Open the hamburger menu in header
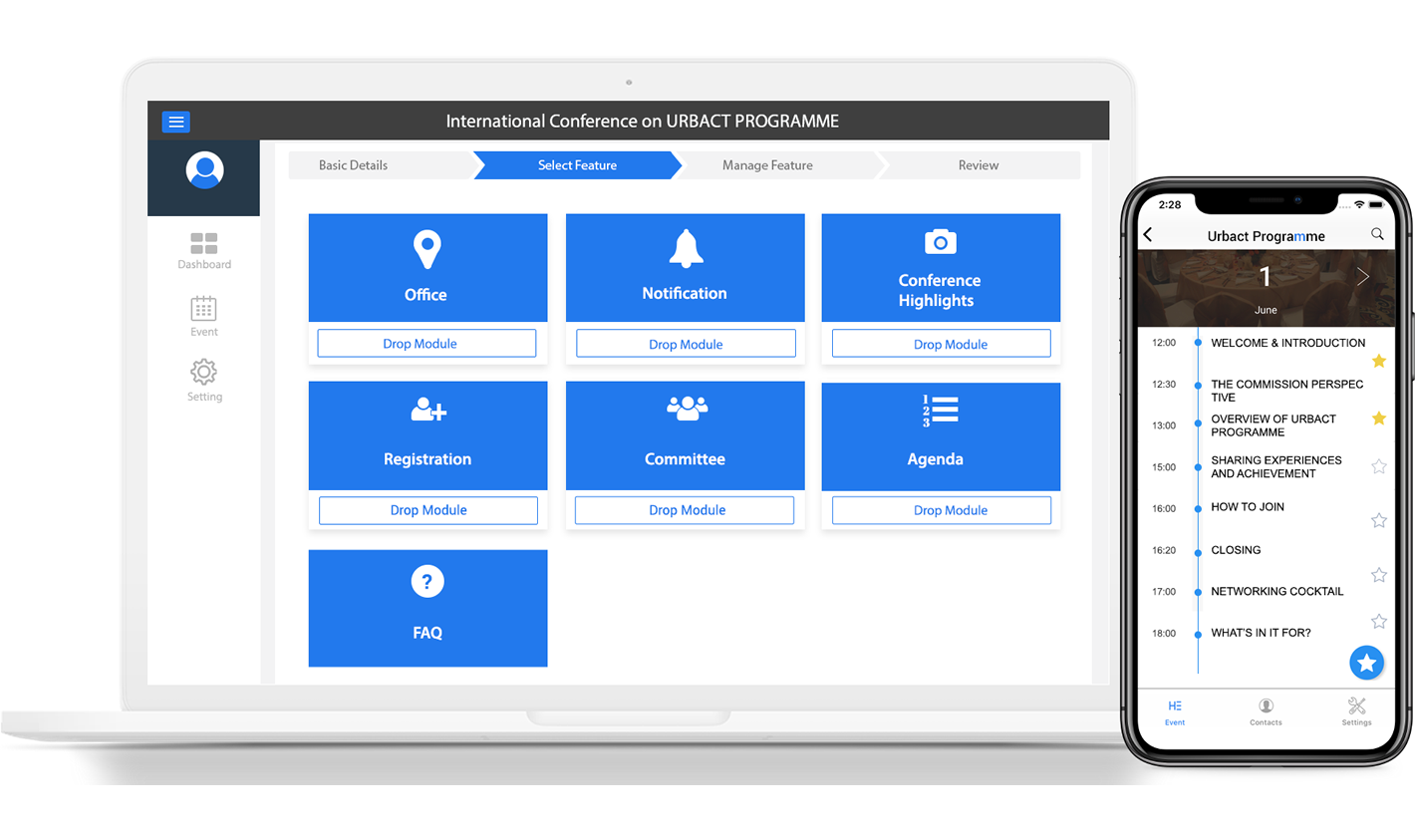This screenshot has height=840, width=1415. tap(175, 122)
